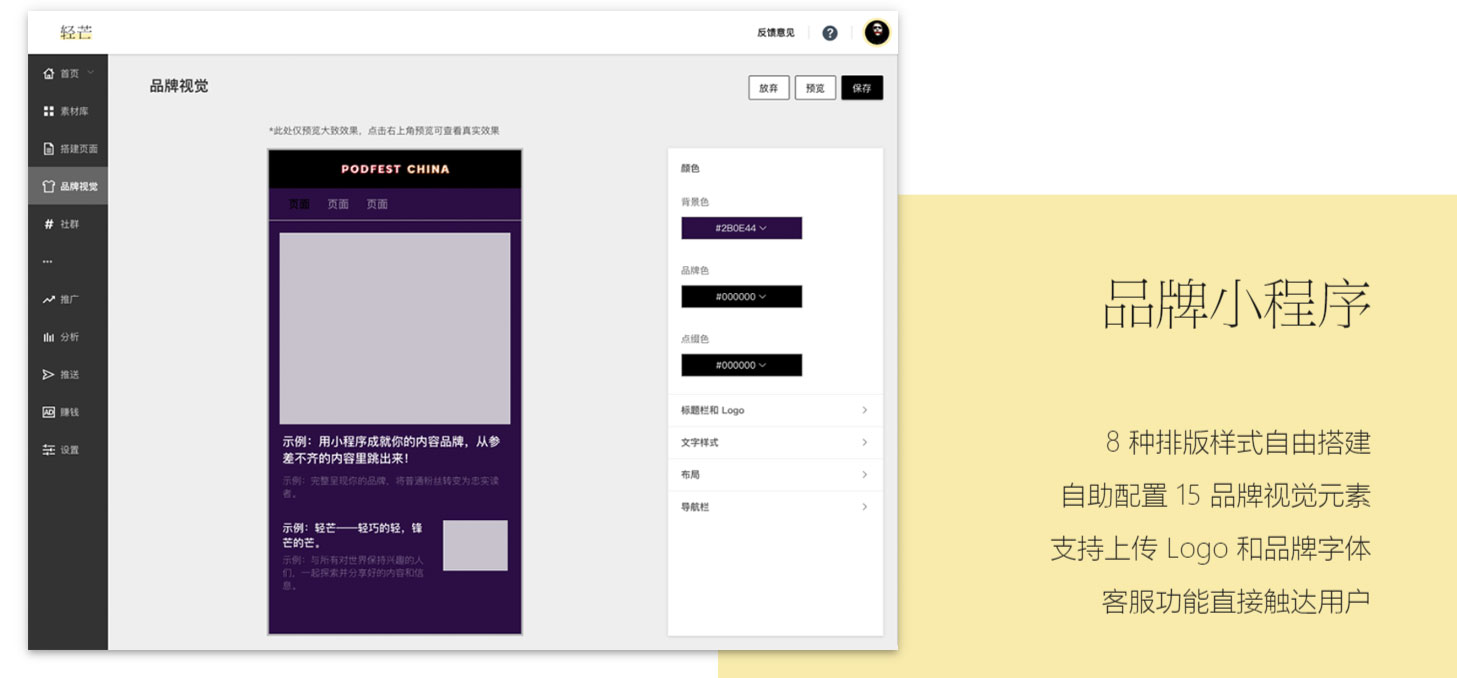Expand the 布局 layout section
The height and width of the screenshot is (678, 1457).
[x=774, y=475]
